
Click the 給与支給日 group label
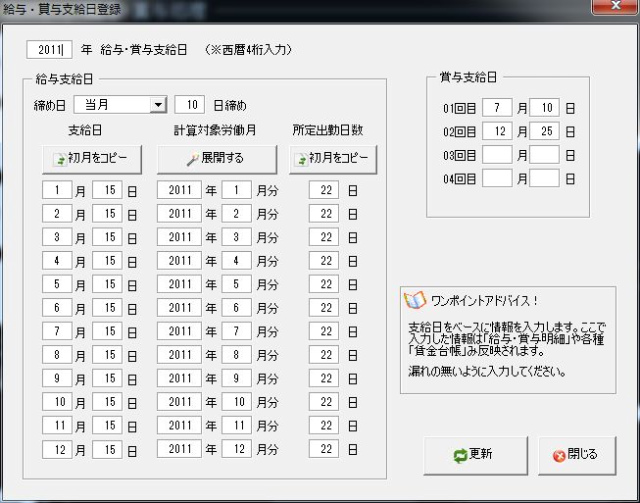click(64, 79)
